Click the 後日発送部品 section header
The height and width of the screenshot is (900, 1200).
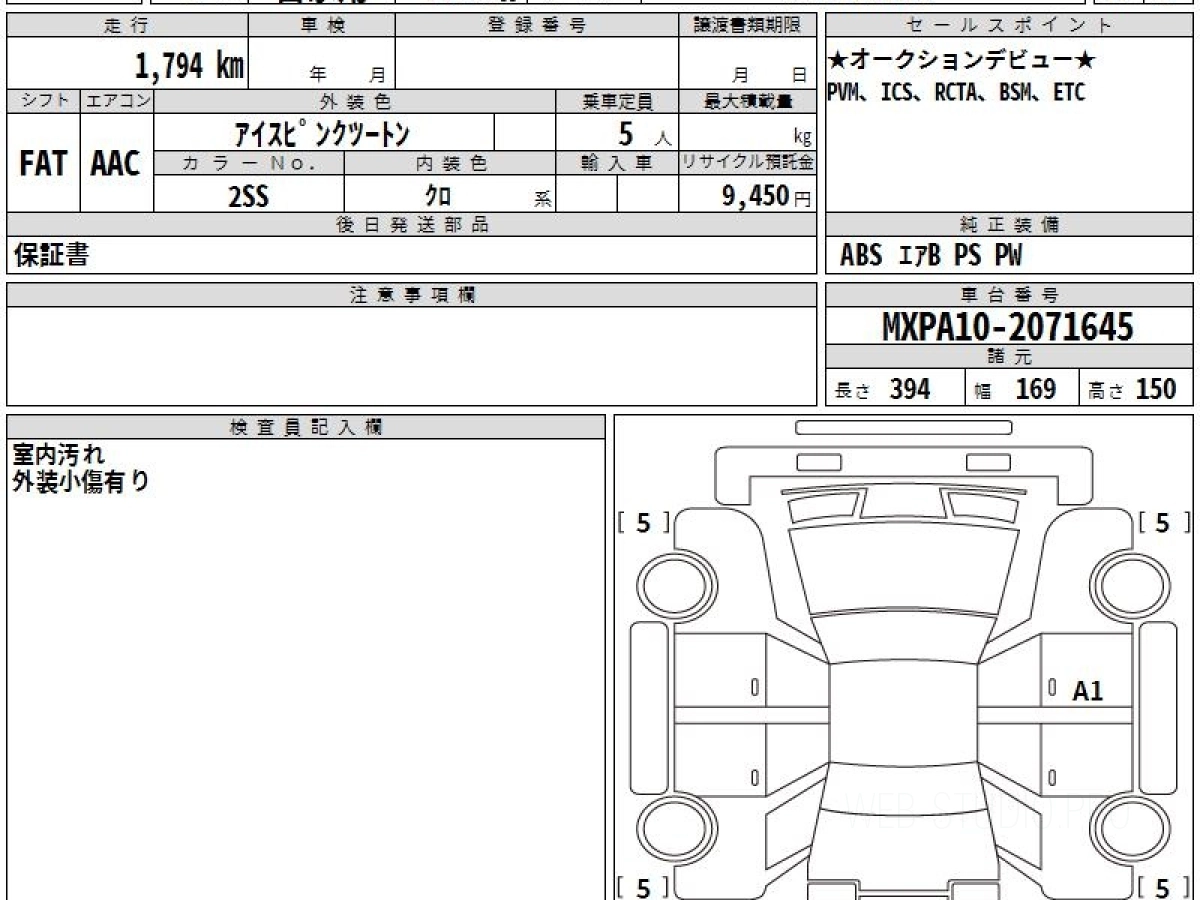pos(412,225)
